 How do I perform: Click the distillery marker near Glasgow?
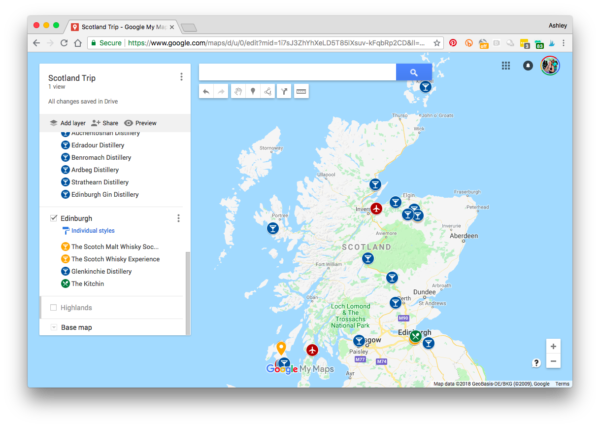359,340
